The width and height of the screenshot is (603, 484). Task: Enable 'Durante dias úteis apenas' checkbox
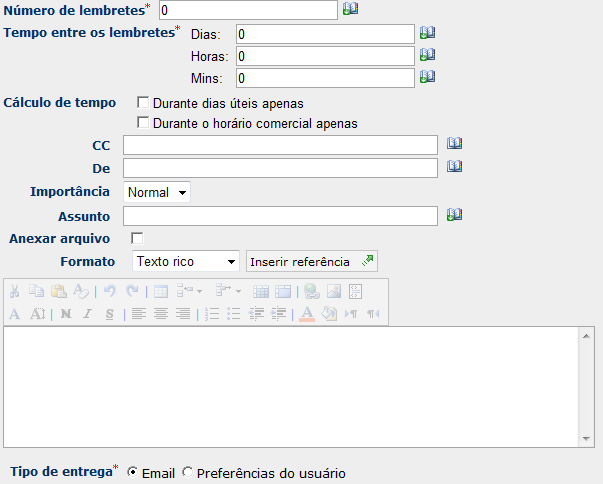point(143,102)
